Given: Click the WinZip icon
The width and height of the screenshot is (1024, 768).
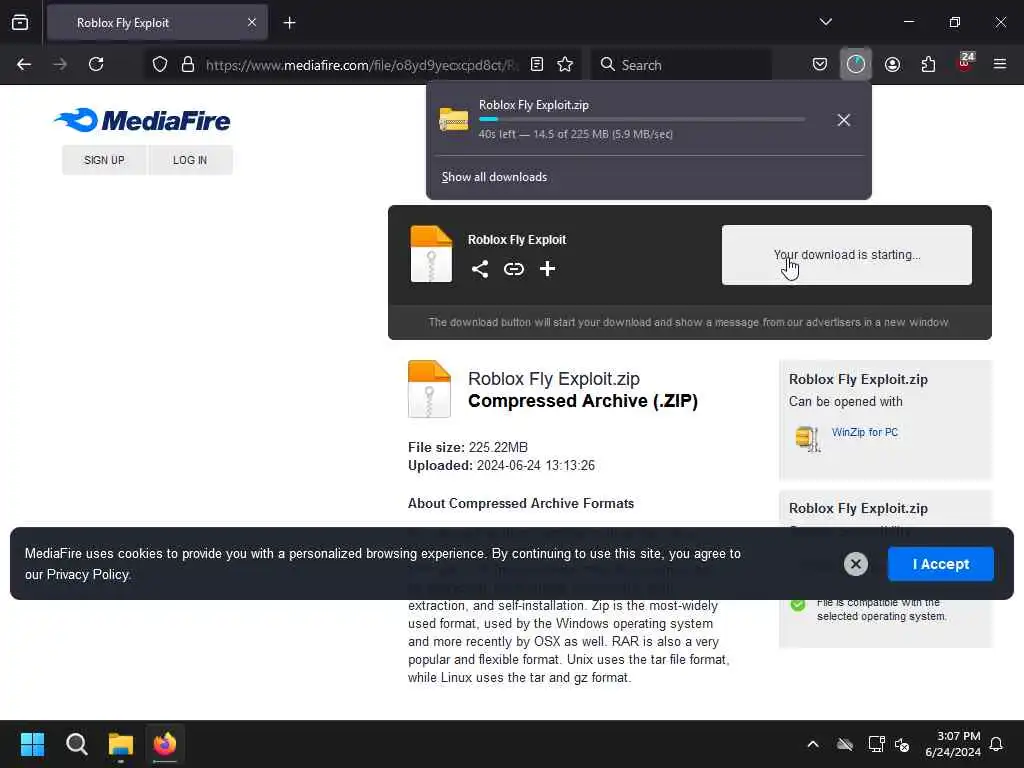Looking at the screenshot, I should (x=808, y=438).
